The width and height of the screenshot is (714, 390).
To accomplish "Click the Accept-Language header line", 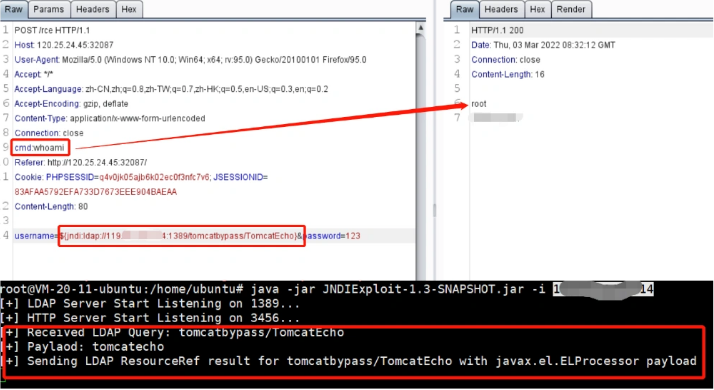I will click(171, 89).
